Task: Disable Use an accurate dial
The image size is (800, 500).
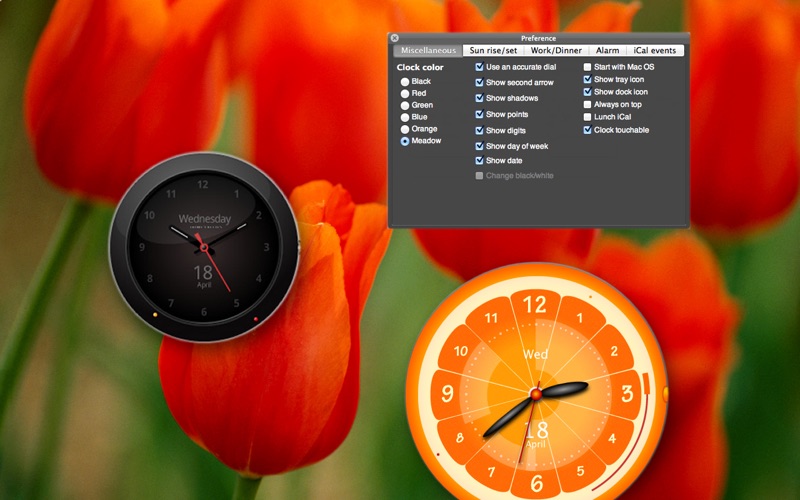Action: click(x=480, y=67)
